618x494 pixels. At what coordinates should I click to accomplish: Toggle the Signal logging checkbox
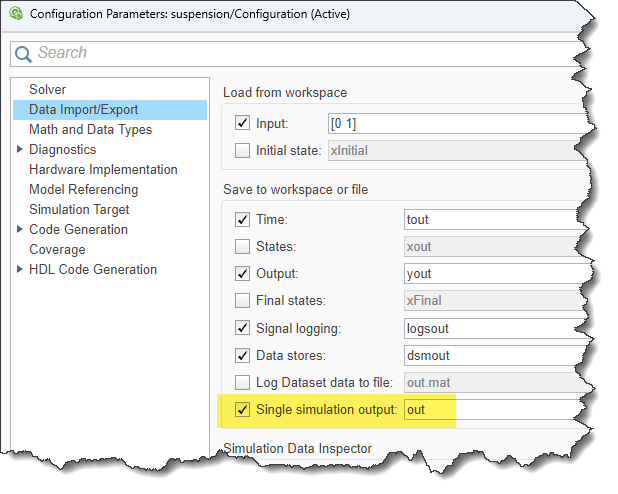pos(242,327)
